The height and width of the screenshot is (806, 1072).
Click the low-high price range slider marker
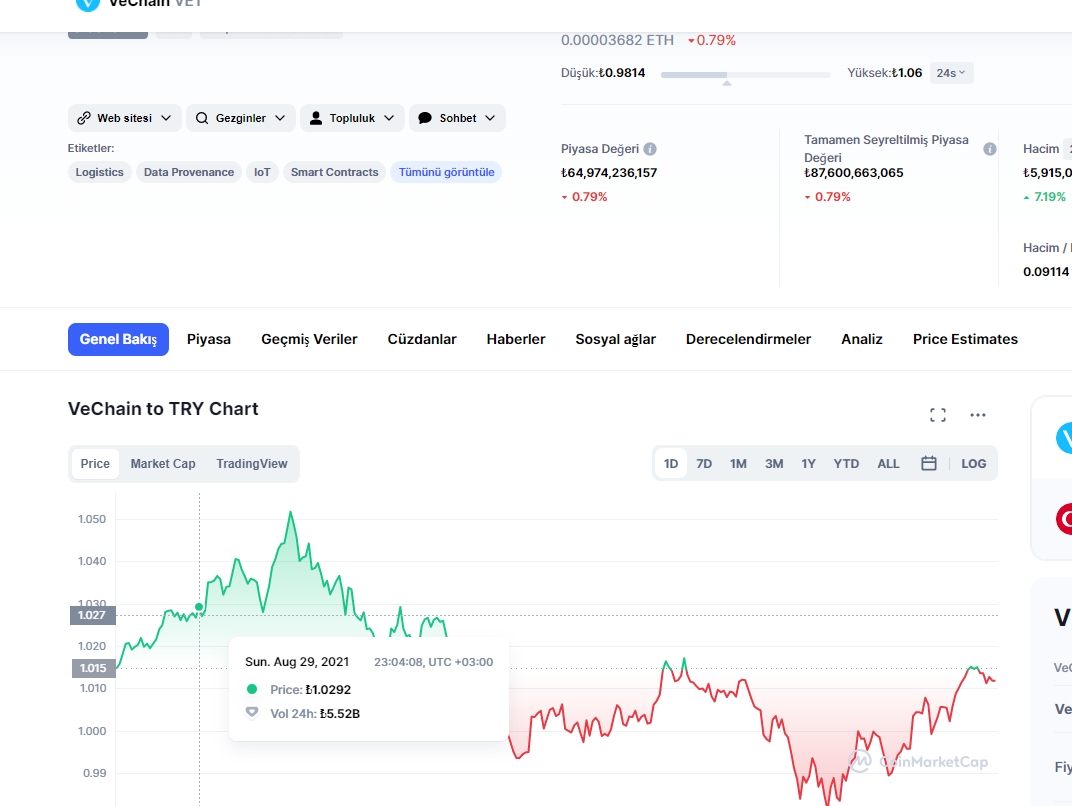point(727,83)
